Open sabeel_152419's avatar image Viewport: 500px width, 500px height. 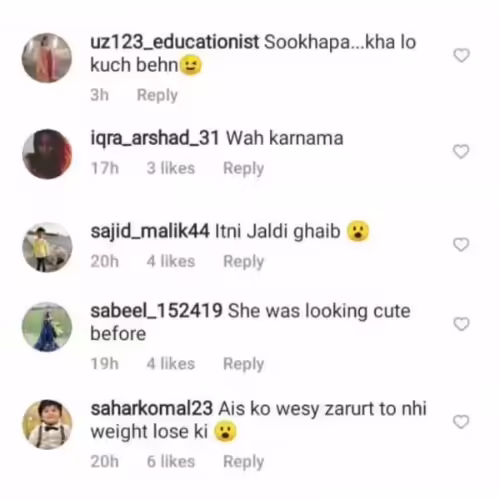pos(47,327)
